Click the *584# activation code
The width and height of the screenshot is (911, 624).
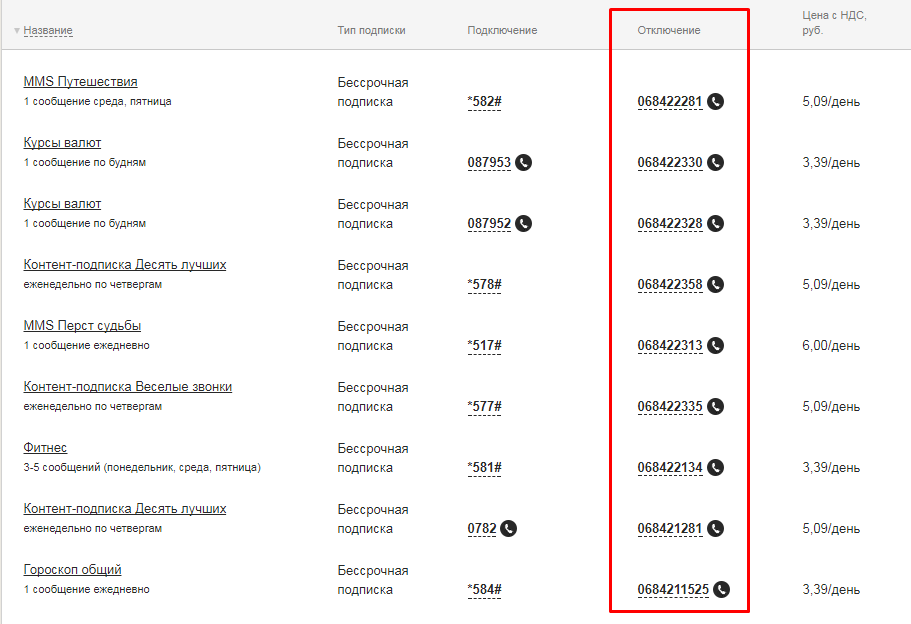(x=484, y=589)
